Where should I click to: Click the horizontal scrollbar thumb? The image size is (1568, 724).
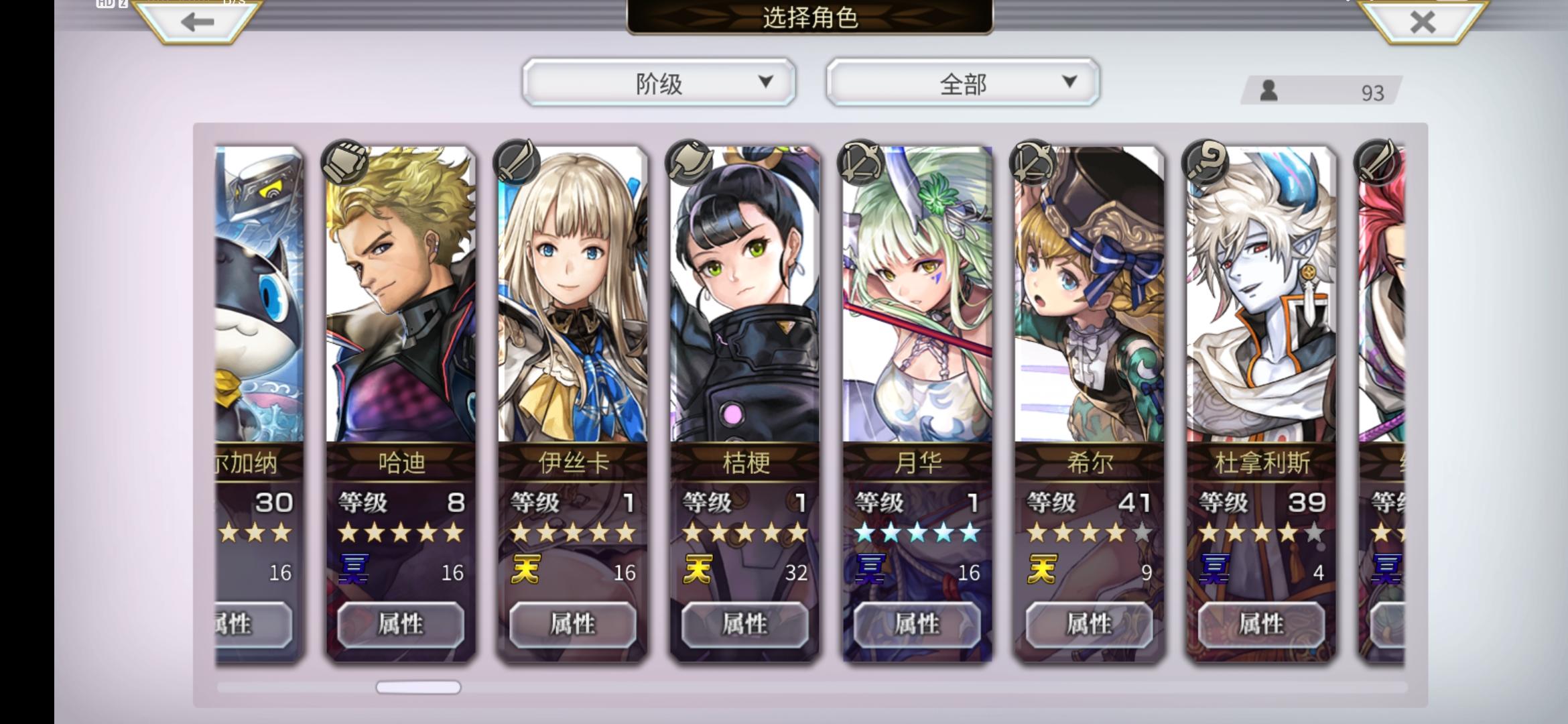[418, 687]
